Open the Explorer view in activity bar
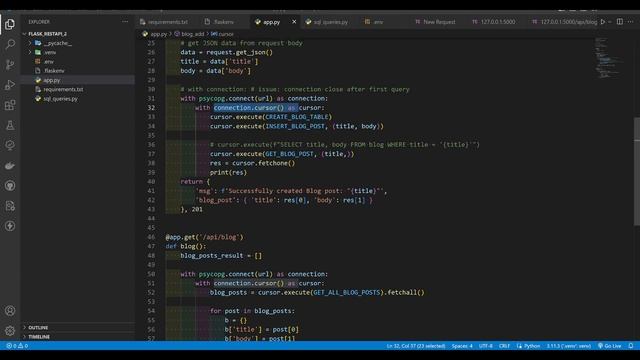Image resolution: width=640 pixels, height=360 pixels. (10, 24)
